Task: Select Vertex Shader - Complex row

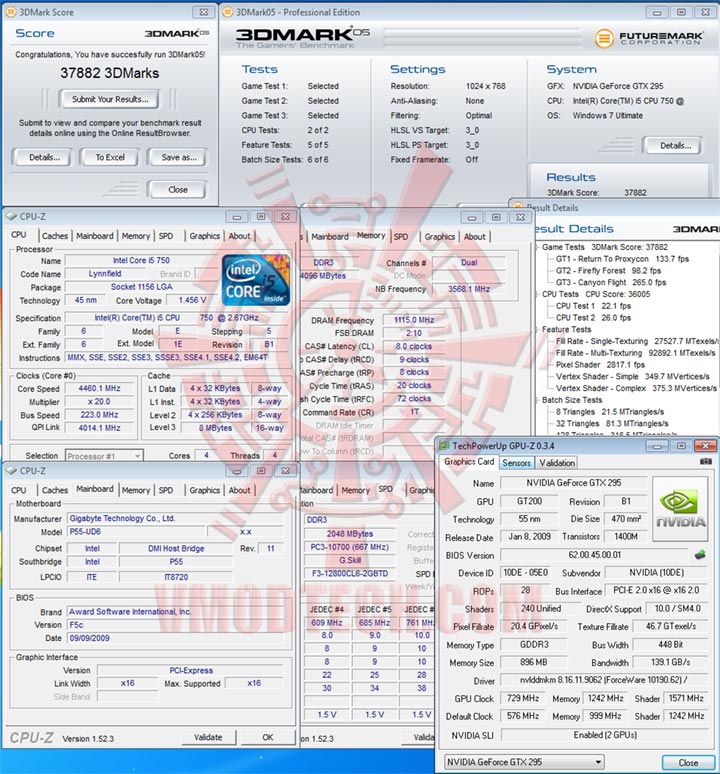Action: (x=636, y=388)
